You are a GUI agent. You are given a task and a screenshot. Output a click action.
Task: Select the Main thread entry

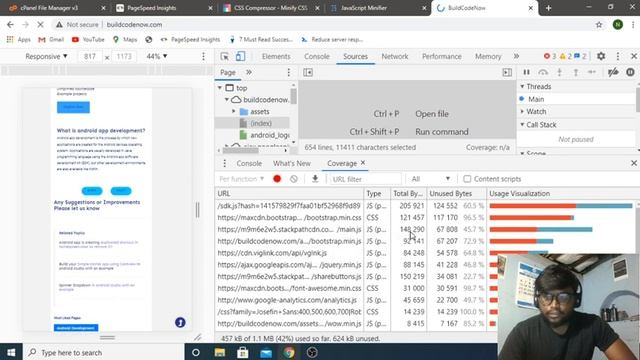[536, 99]
